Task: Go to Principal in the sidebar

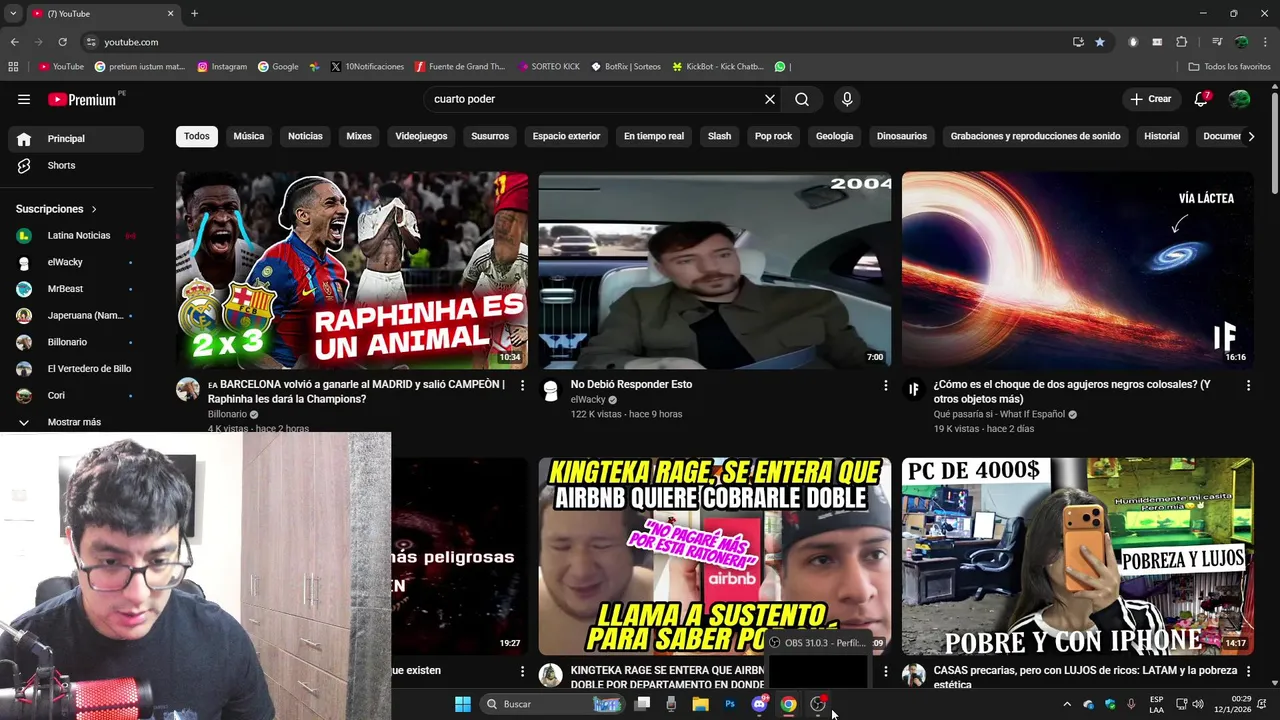Action: (x=76, y=139)
